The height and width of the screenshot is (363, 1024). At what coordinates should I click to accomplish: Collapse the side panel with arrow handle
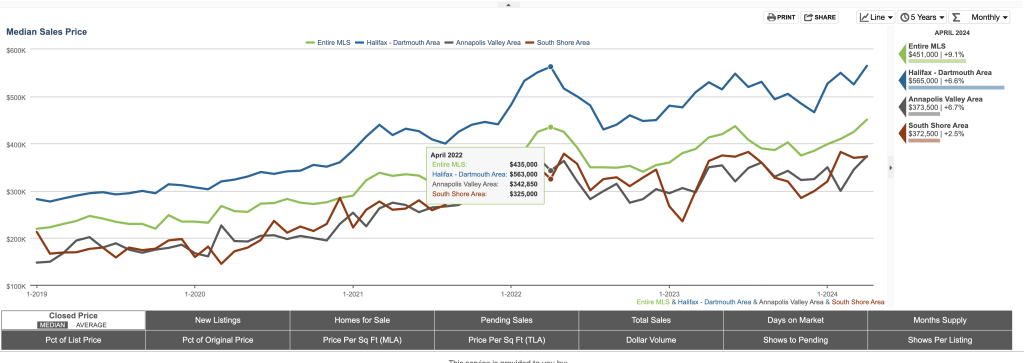pyautogui.click(x=890, y=168)
